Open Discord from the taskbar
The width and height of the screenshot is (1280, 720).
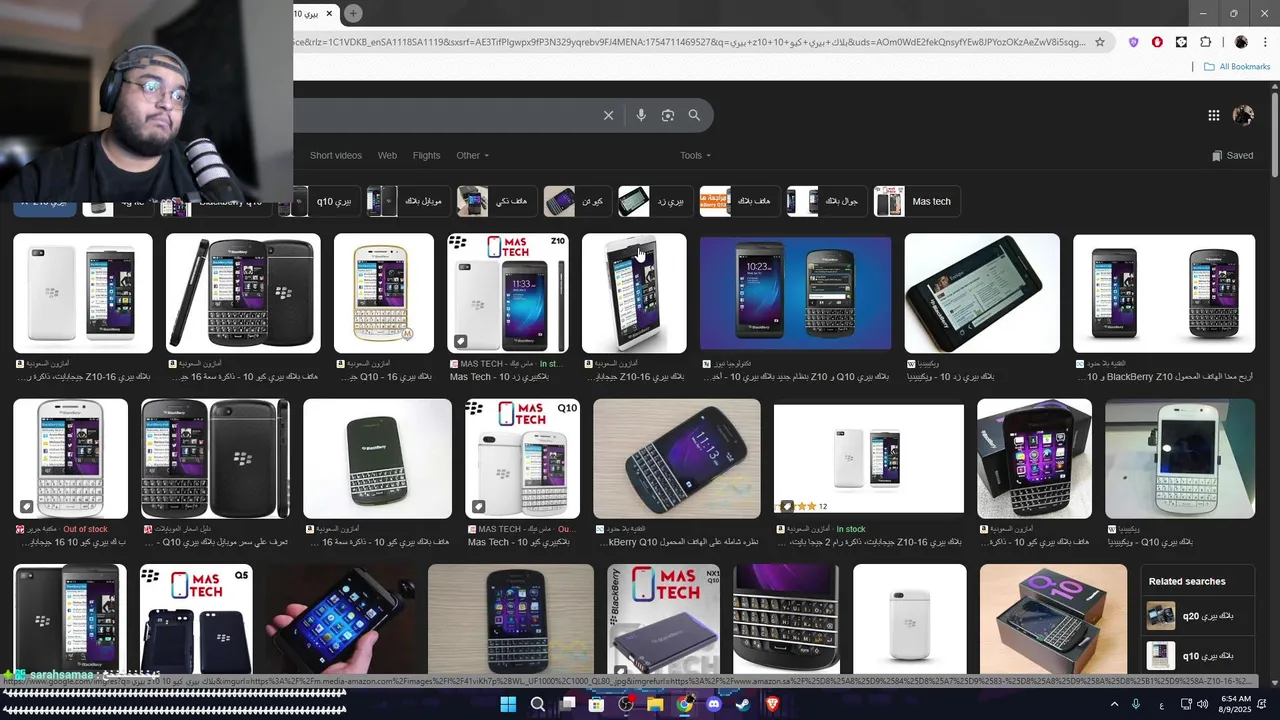click(714, 704)
